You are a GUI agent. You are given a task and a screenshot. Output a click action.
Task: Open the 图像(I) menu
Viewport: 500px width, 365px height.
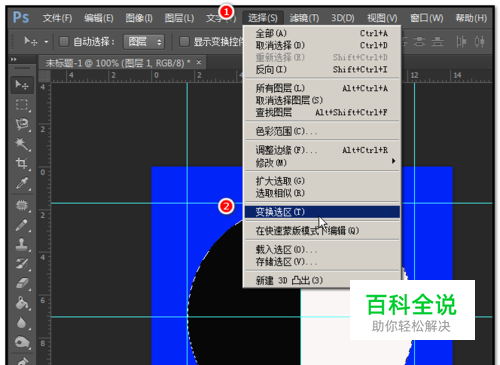139,18
